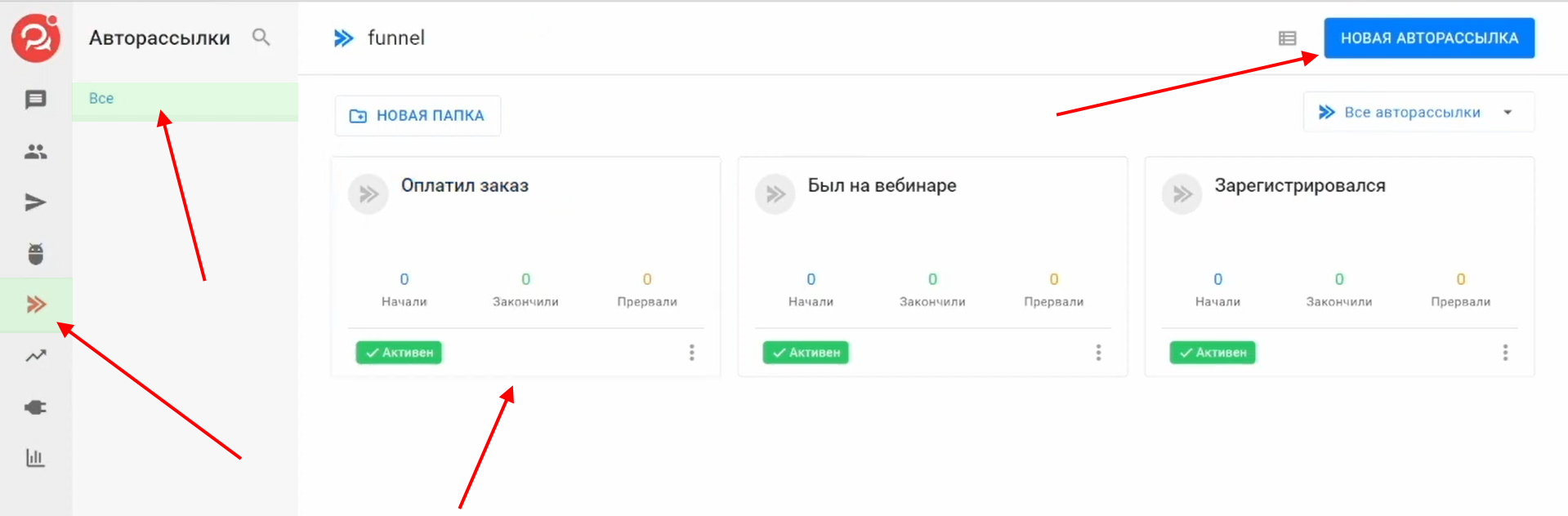
Task: Switch to list view icon
Action: [x=1287, y=38]
